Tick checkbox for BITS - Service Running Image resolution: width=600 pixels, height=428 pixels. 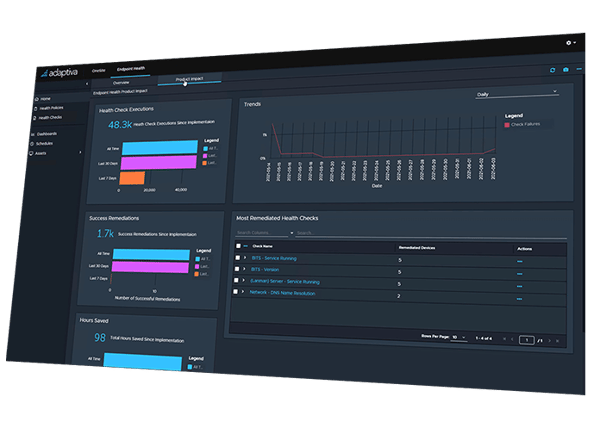click(x=238, y=258)
